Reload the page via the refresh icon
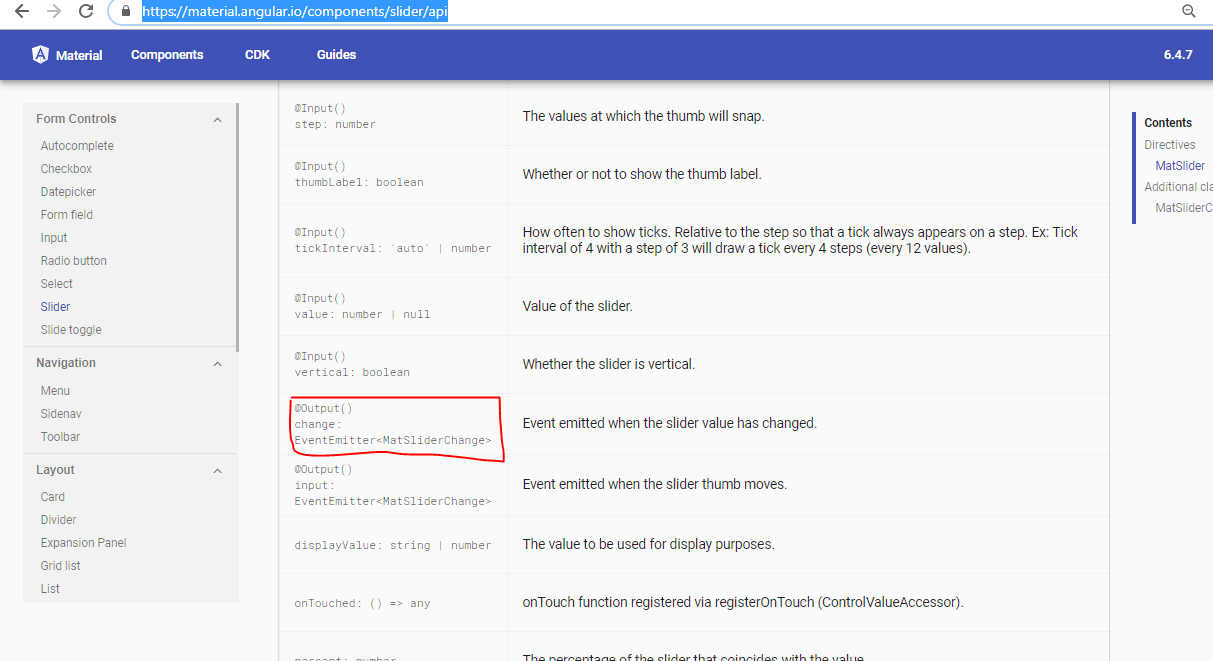Image resolution: width=1213 pixels, height=661 pixels. coord(85,11)
